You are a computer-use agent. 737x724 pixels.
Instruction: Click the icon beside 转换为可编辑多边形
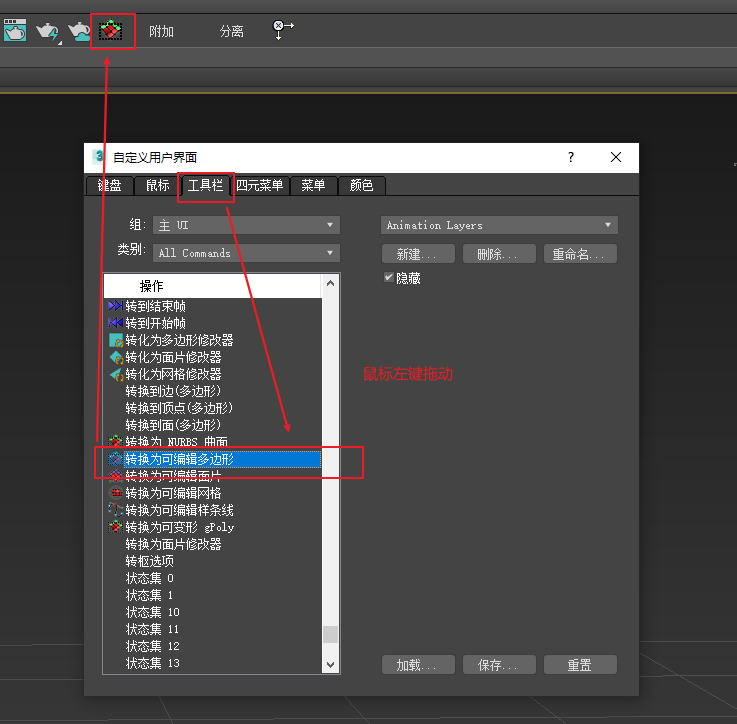coord(116,459)
